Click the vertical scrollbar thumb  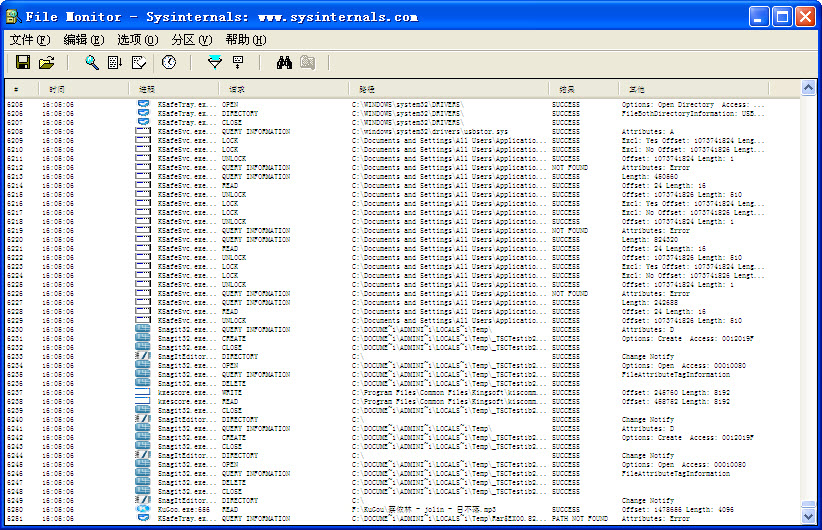coord(808,505)
